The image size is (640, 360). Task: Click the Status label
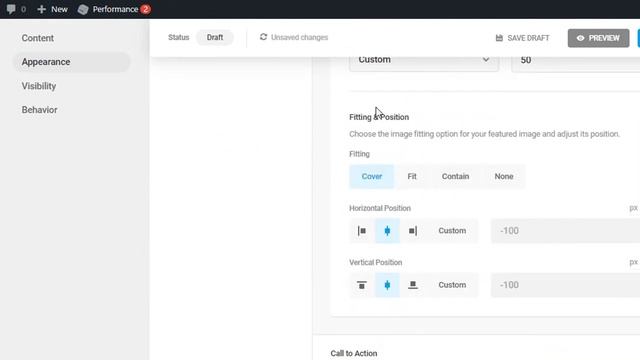[x=179, y=37]
